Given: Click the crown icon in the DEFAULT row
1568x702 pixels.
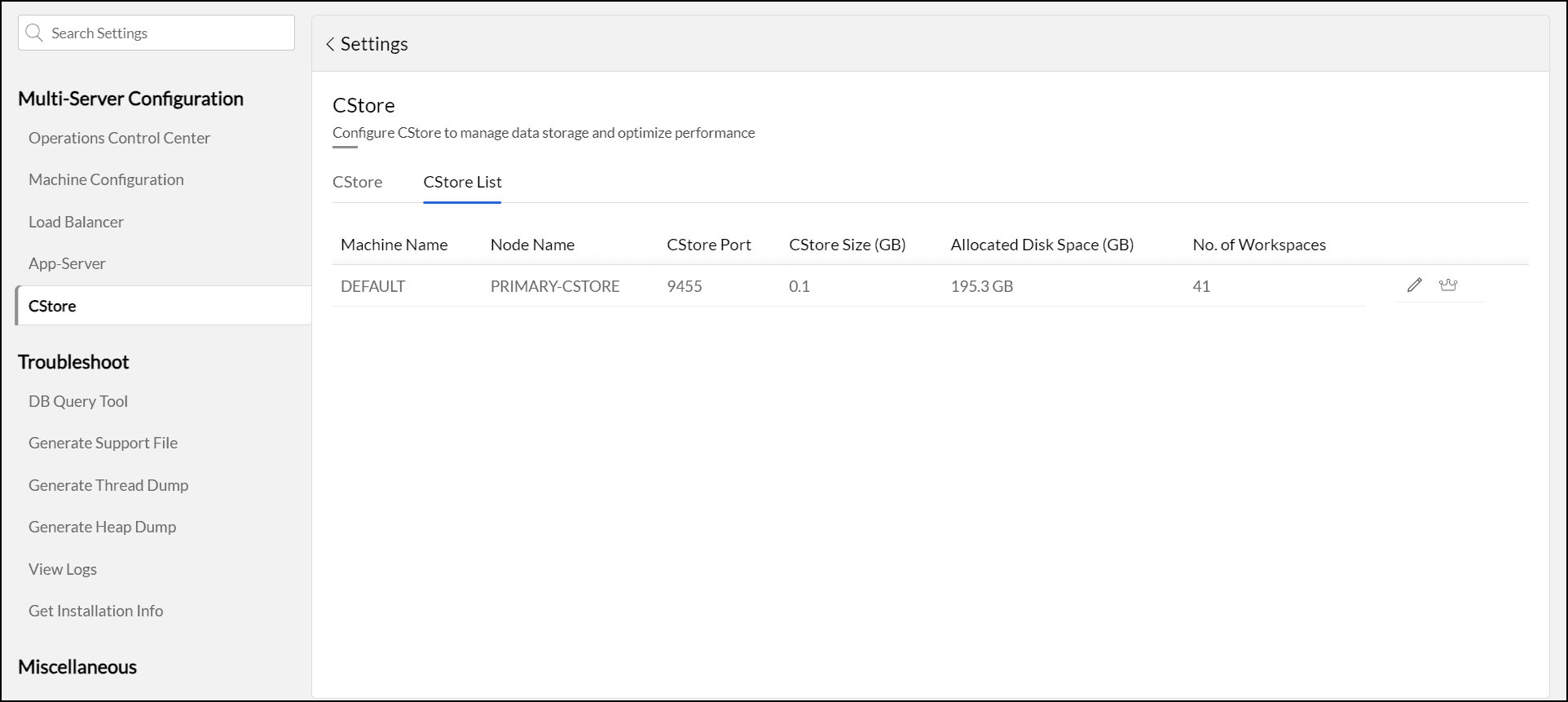Looking at the screenshot, I should [x=1447, y=285].
